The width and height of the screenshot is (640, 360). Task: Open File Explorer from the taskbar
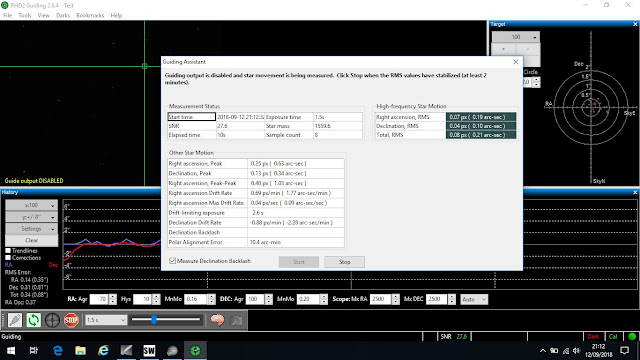(80, 350)
